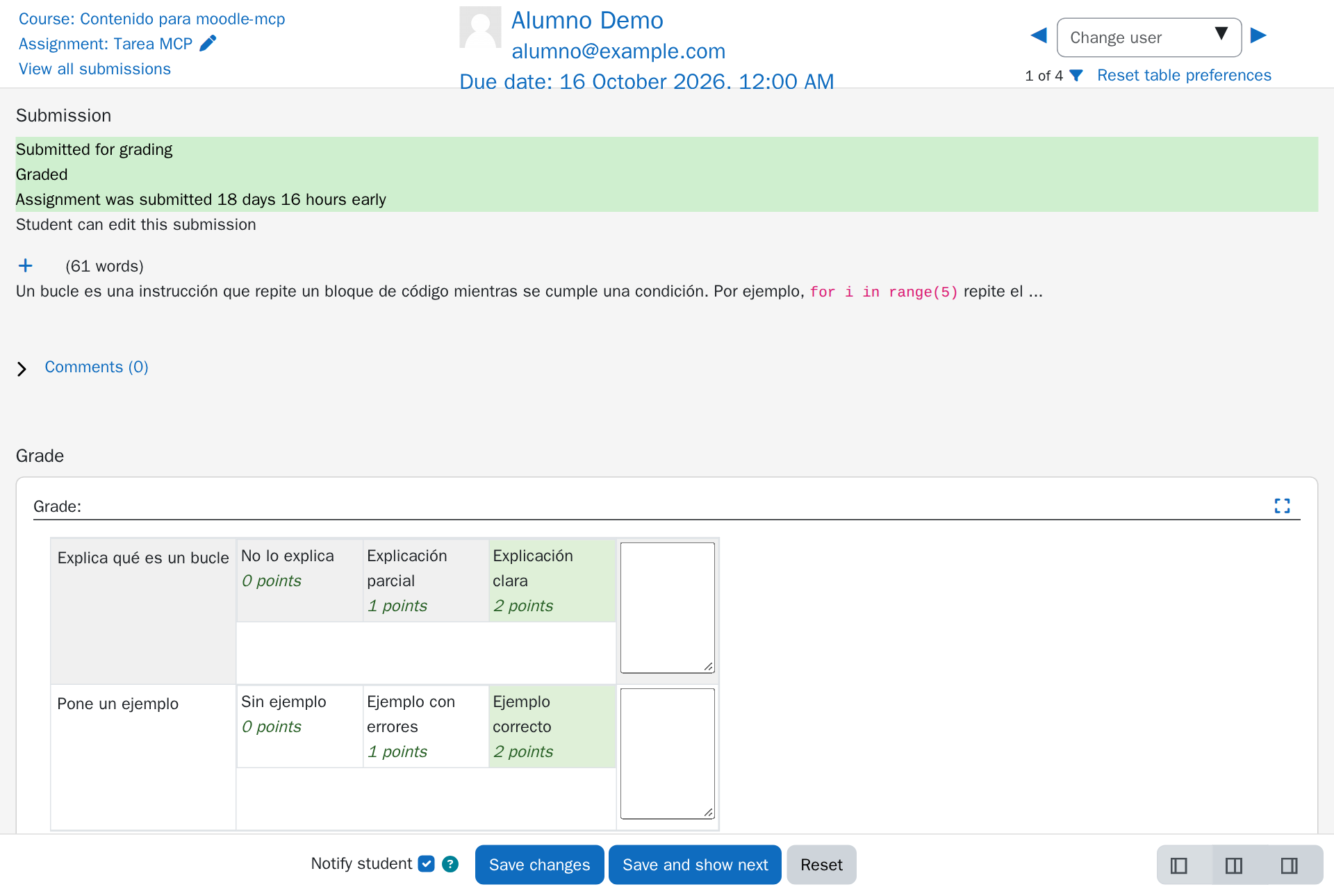
Task: Expand the Comments (0) chevron
Action: tap(22, 368)
